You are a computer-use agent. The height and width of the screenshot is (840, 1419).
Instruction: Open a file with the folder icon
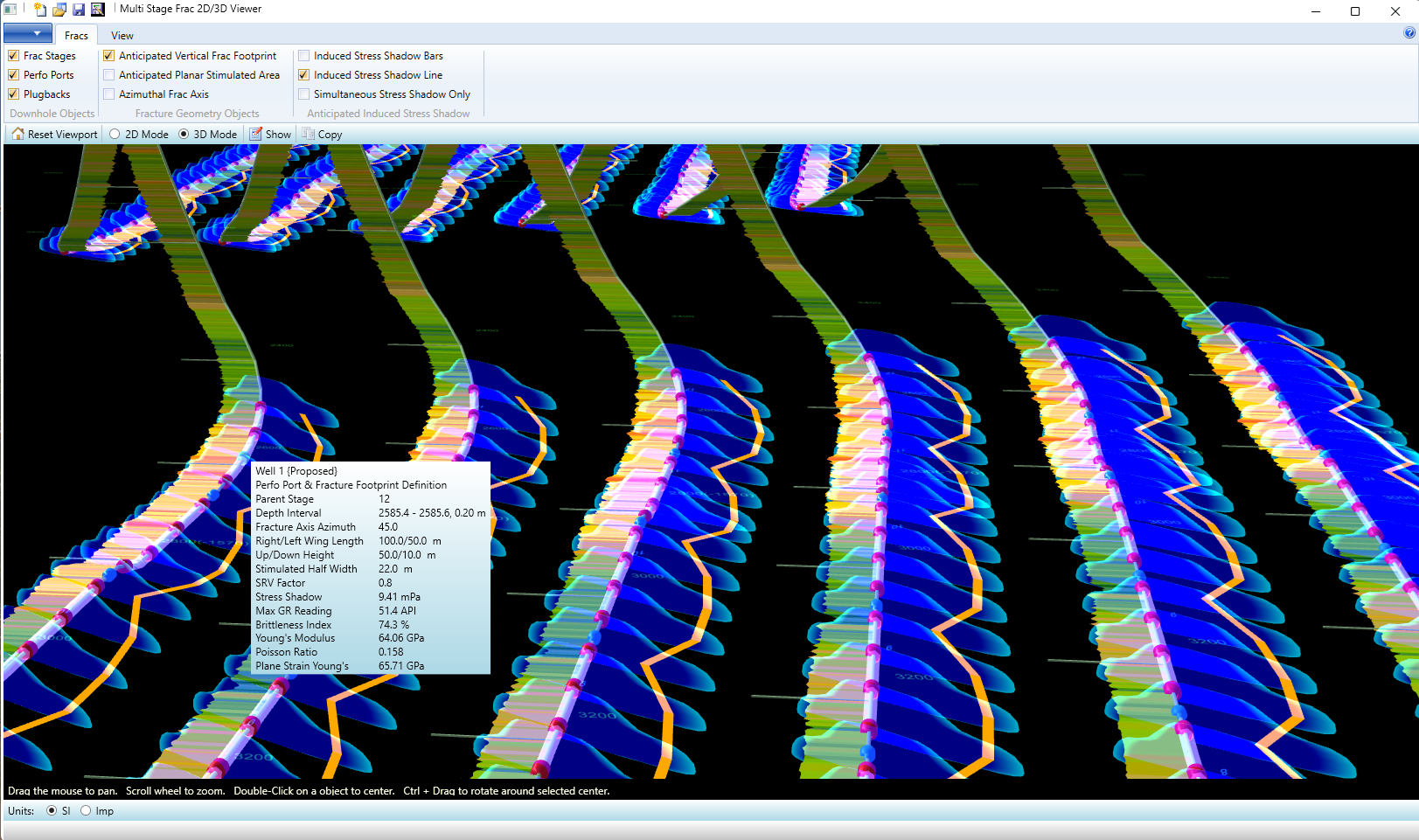click(59, 10)
